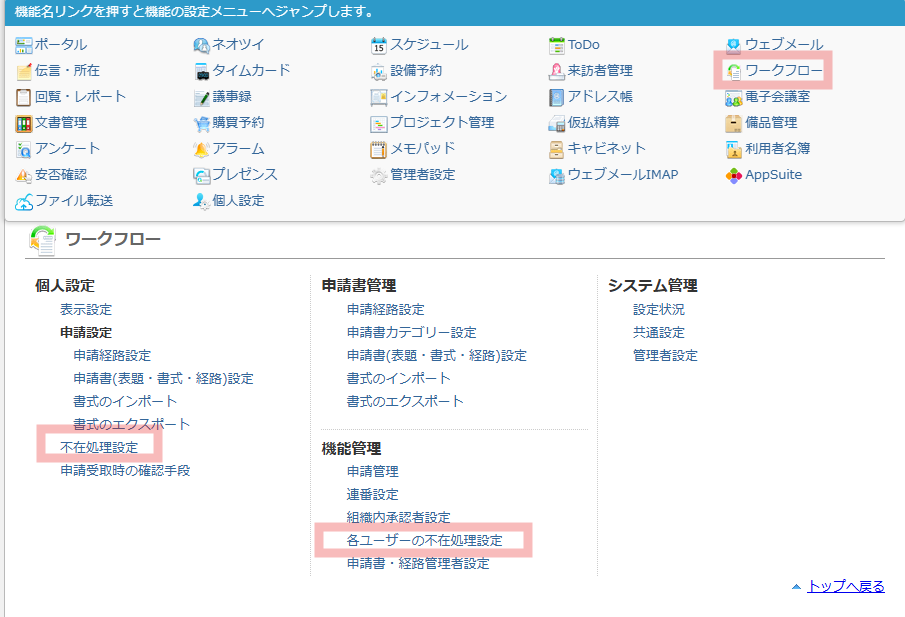The image size is (905, 617).
Task: Click the プロジェクト管理 icon
Action: coord(379,123)
